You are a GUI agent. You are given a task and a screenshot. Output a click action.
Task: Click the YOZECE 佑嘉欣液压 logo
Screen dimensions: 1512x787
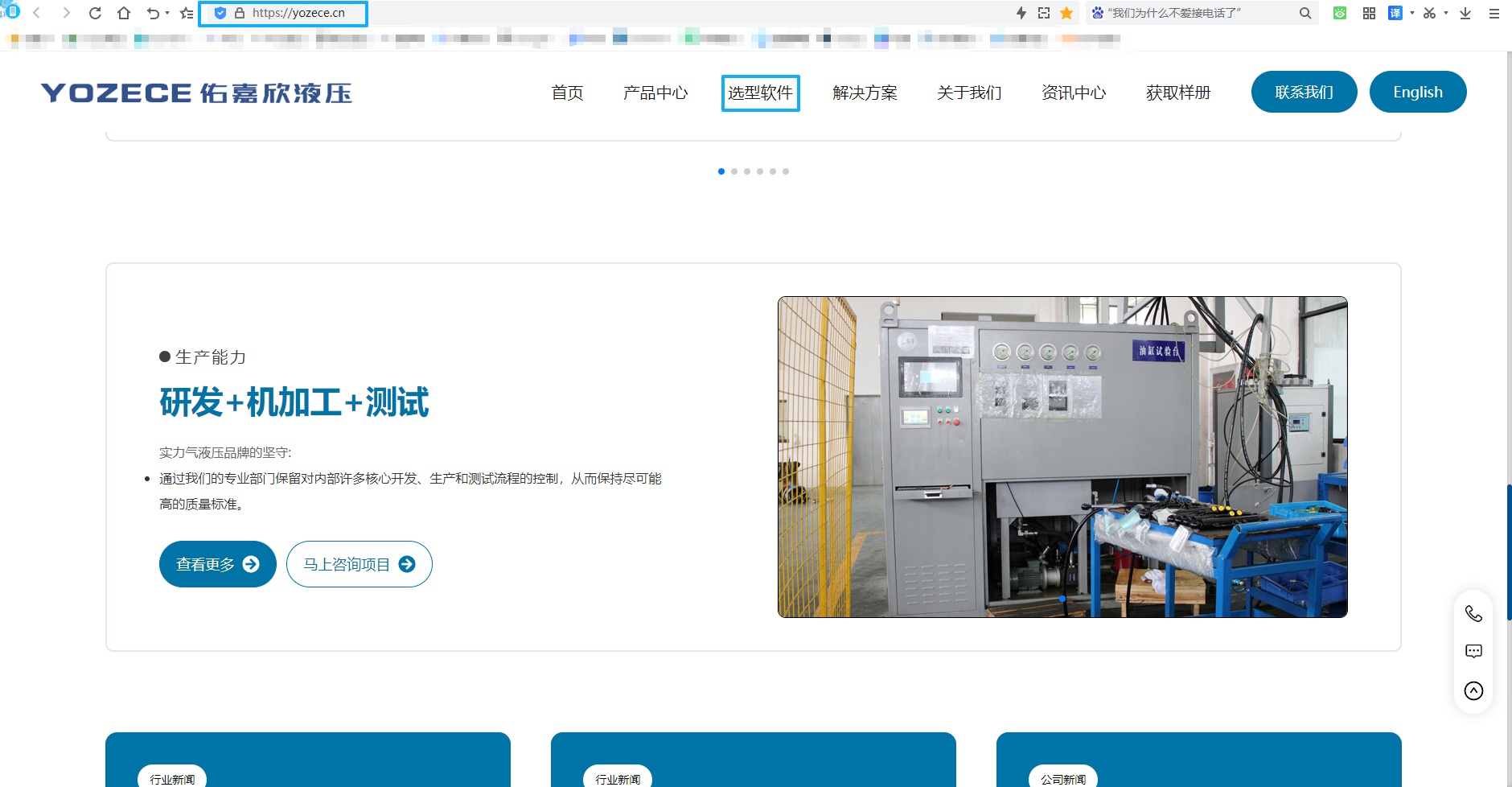(x=196, y=93)
